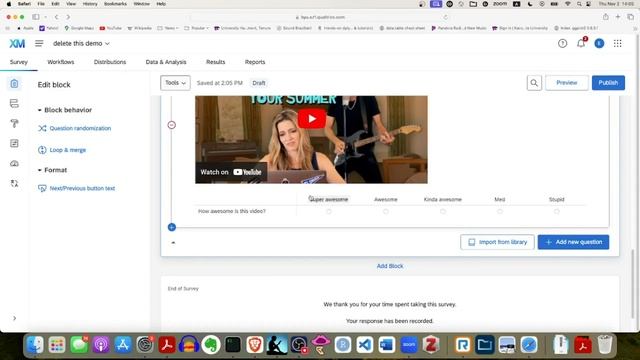Click the Preview button
Image resolution: width=640 pixels, height=360 pixels.
tap(567, 83)
